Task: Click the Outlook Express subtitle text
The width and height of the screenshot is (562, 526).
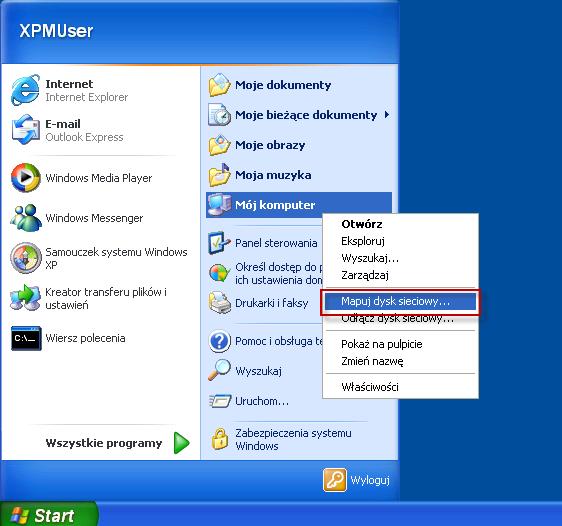Action: 84,137
